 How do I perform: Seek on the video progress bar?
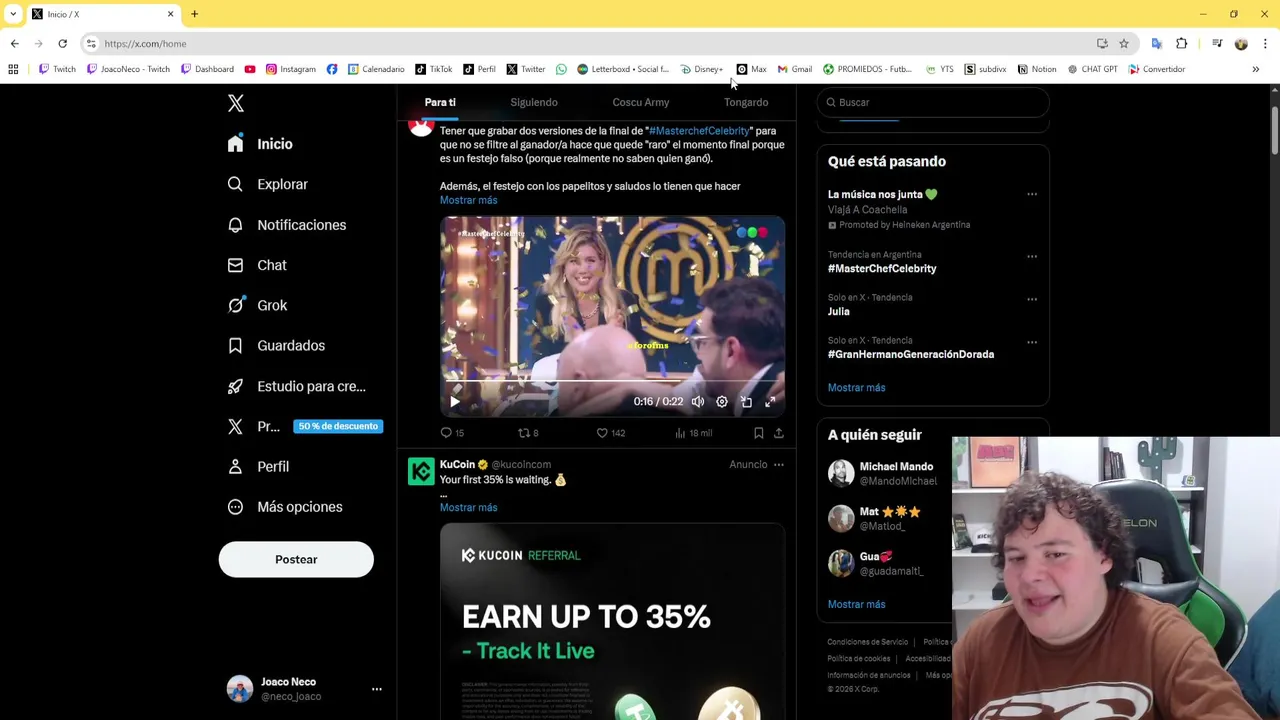(x=612, y=383)
